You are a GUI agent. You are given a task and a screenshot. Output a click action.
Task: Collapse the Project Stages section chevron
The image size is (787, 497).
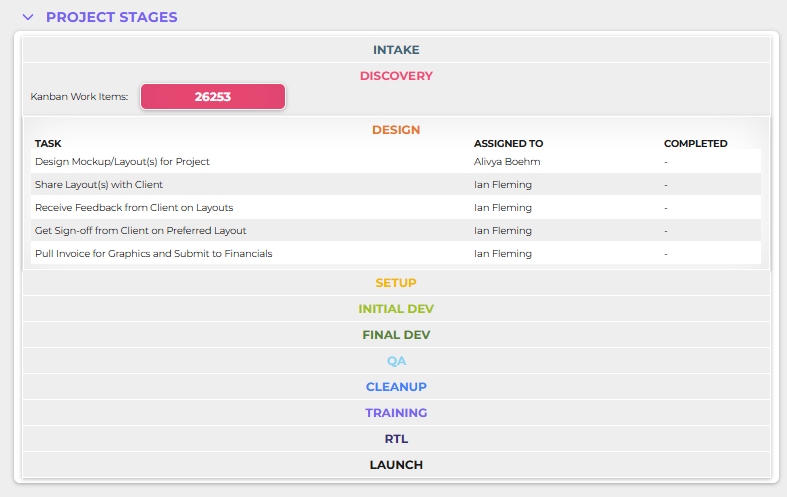(x=28, y=17)
